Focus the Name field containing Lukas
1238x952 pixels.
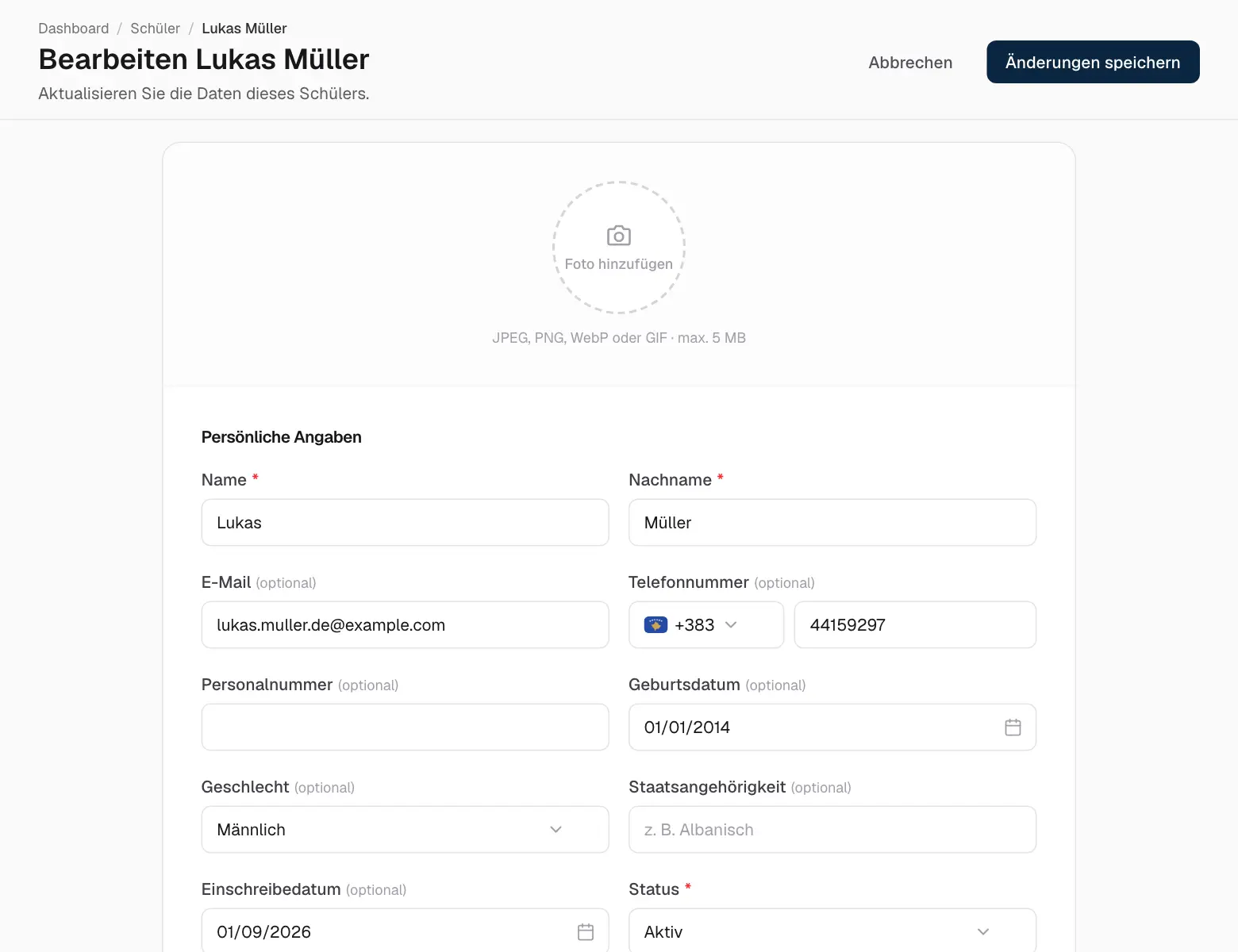click(405, 523)
